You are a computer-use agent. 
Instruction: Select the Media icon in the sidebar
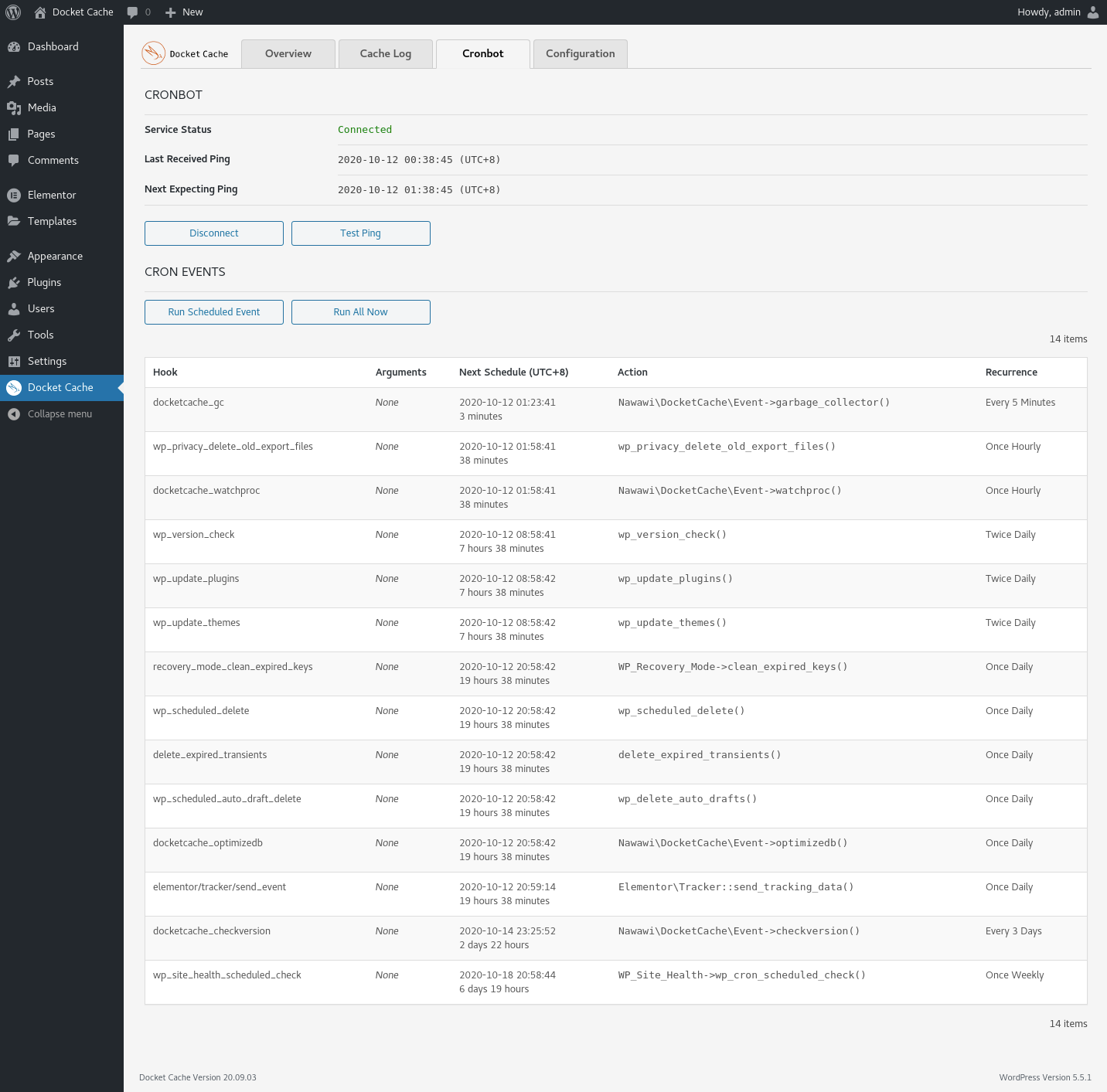(14, 107)
